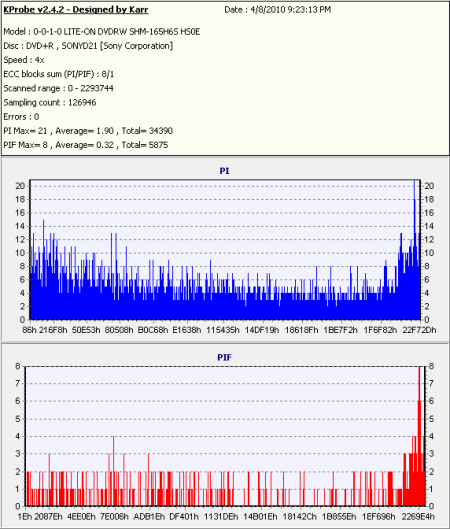This screenshot has width=450, height=529.
Task: Click the Model LITE-ON DVDRW line
Action: point(102,32)
